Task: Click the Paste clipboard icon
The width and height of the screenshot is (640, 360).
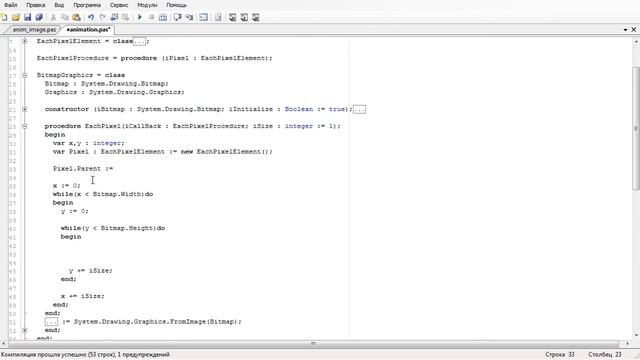Action: [x=76, y=17]
